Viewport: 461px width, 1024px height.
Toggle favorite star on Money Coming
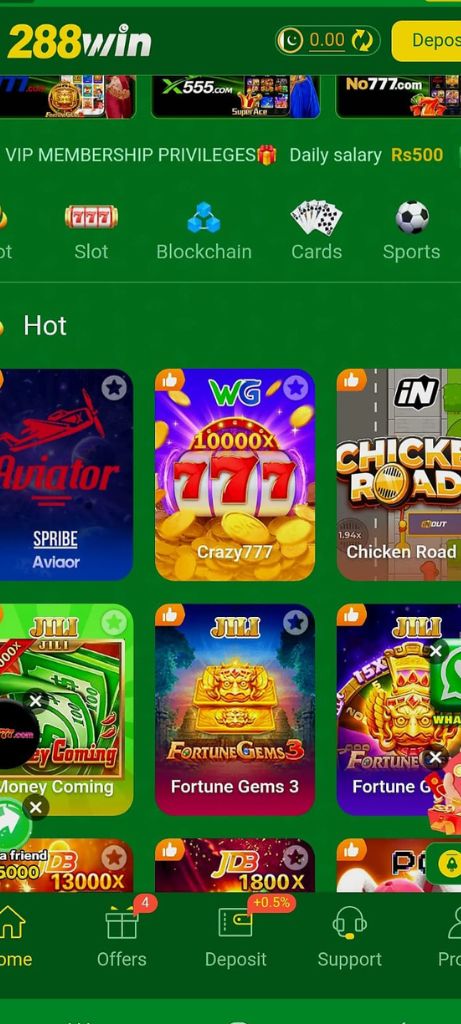pos(114,622)
